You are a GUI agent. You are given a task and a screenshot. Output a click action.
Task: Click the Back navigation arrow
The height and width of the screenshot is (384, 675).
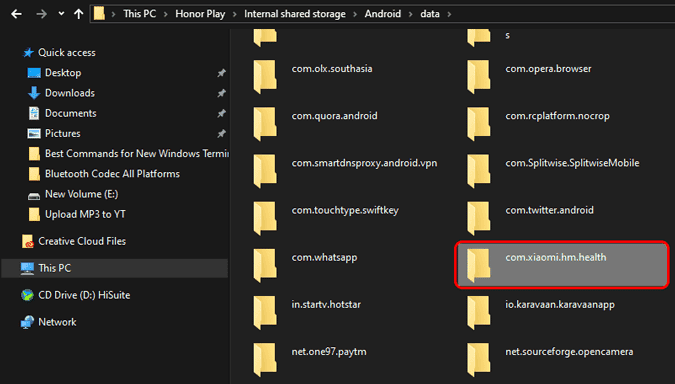click(16, 14)
